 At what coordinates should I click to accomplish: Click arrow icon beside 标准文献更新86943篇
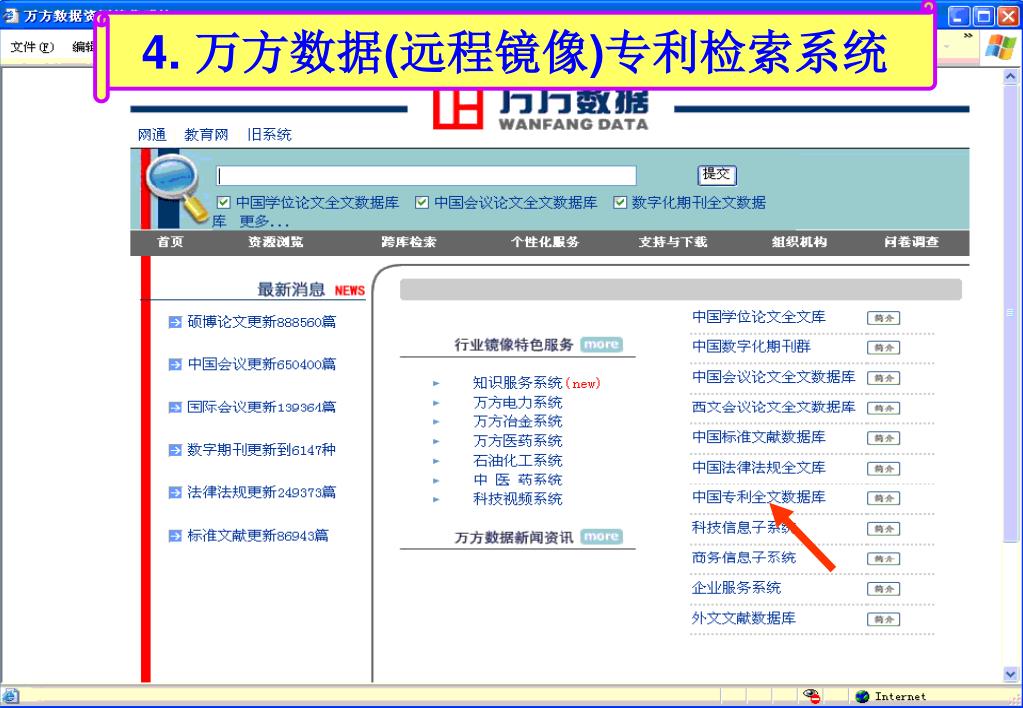(x=175, y=536)
